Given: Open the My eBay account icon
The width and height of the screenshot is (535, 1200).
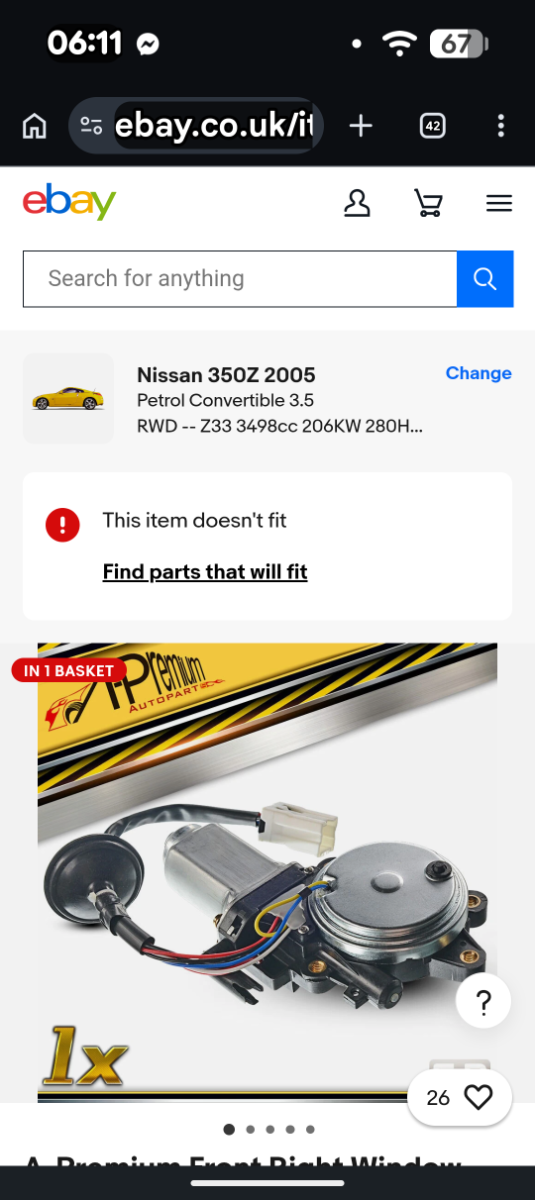Looking at the screenshot, I should tap(357, 204).
